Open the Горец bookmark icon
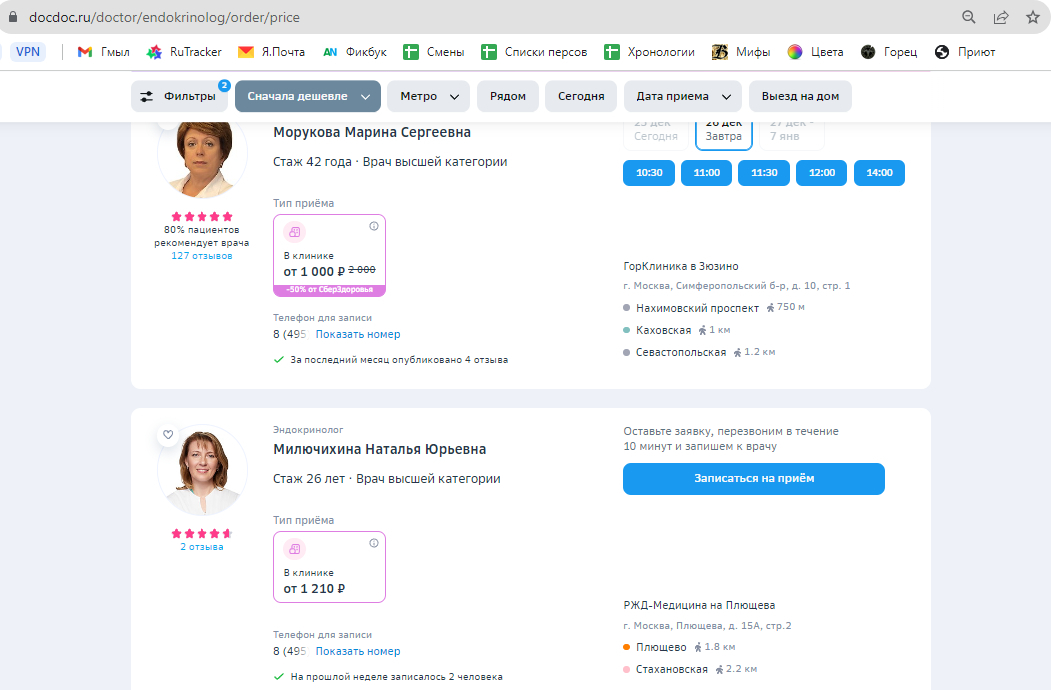Screen dimensions: 1051x690 click(x=868, y=52)
